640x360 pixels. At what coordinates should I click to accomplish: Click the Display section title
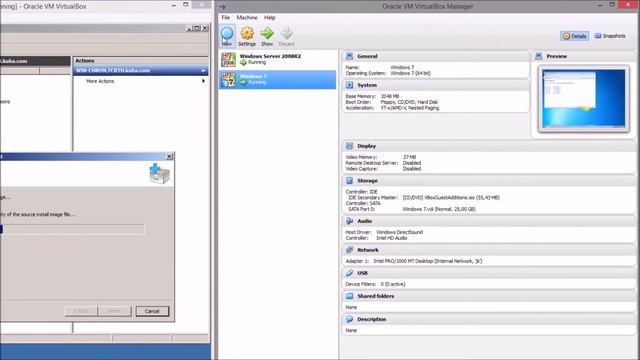367,146
